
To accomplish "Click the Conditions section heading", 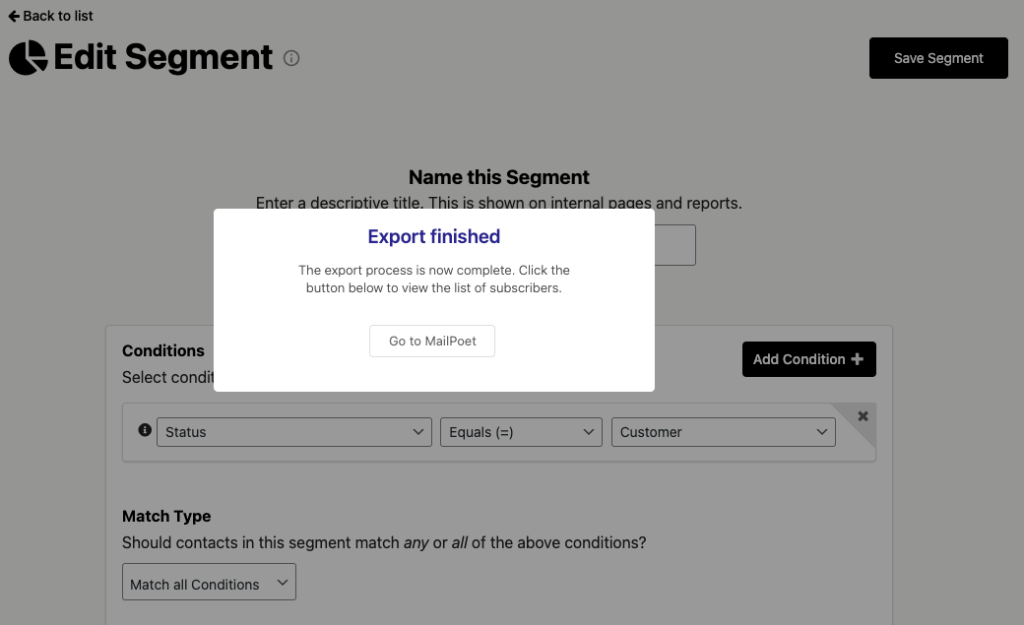I will (x=163, y=351).
